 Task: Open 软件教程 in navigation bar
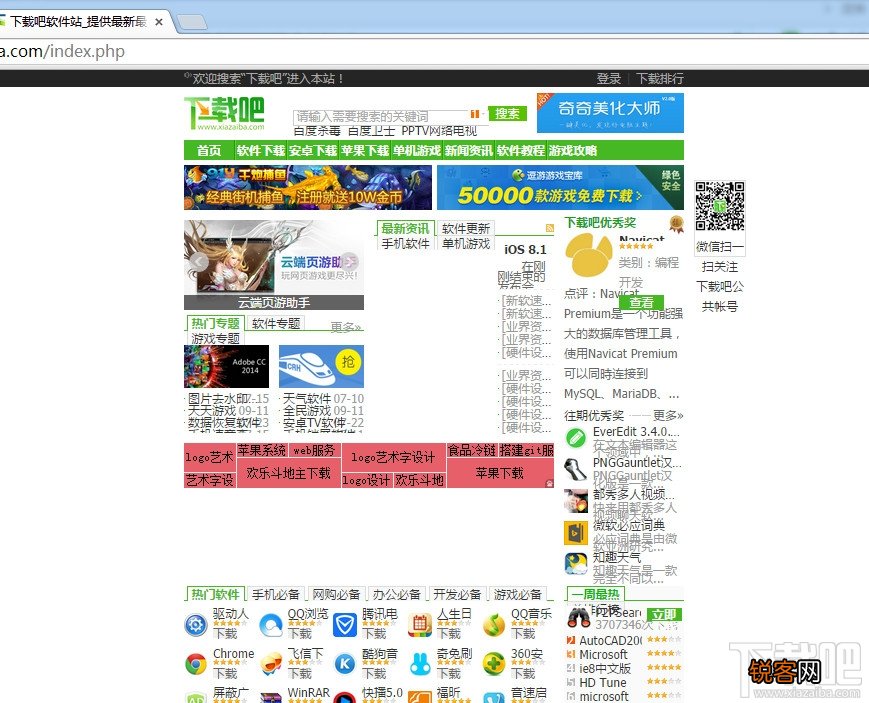coord(521,150)
